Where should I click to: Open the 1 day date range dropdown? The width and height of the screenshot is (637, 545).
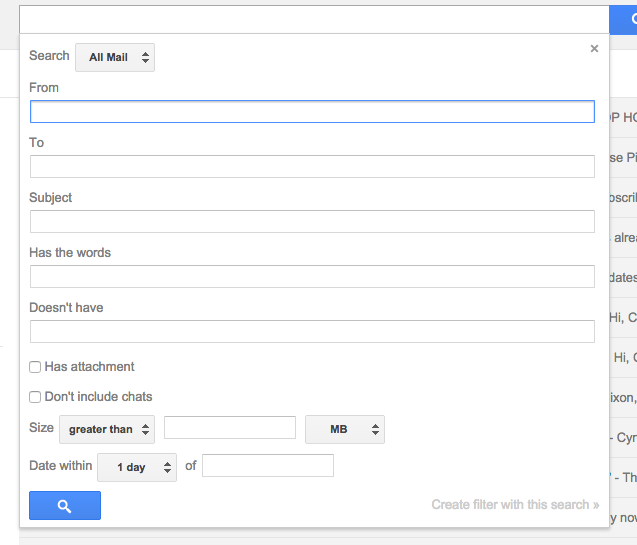(137, 467)
